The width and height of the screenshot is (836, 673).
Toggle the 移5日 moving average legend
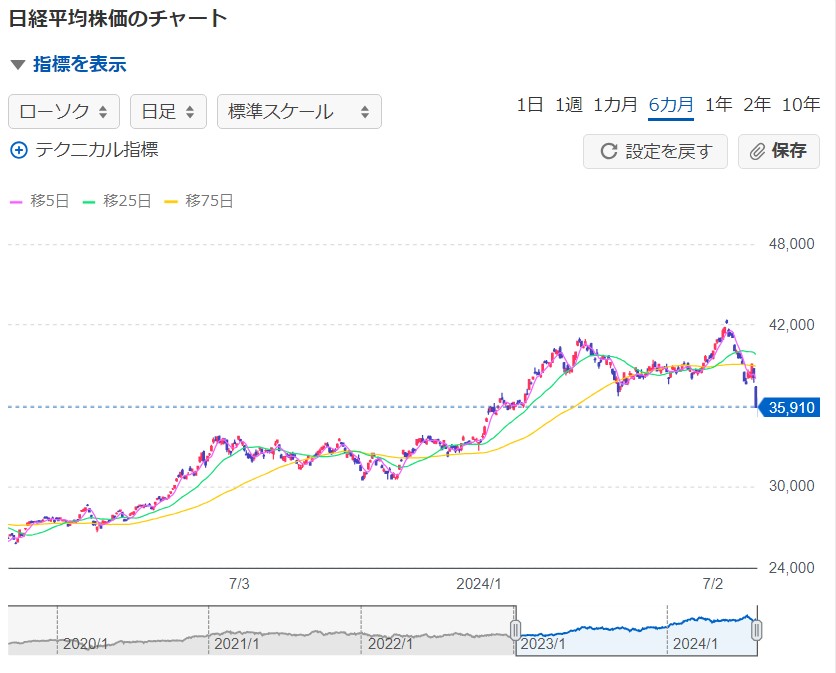[40, 201]
